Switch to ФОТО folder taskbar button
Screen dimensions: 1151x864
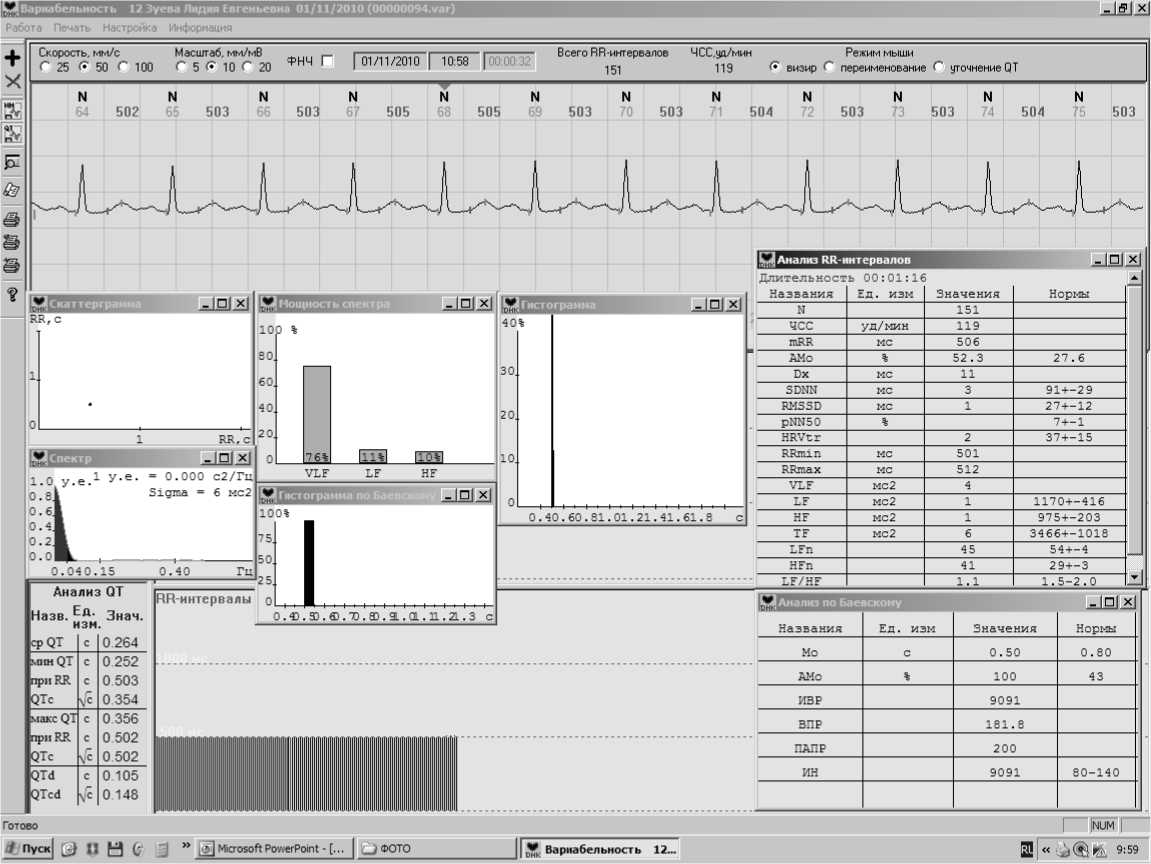[437, 849]
